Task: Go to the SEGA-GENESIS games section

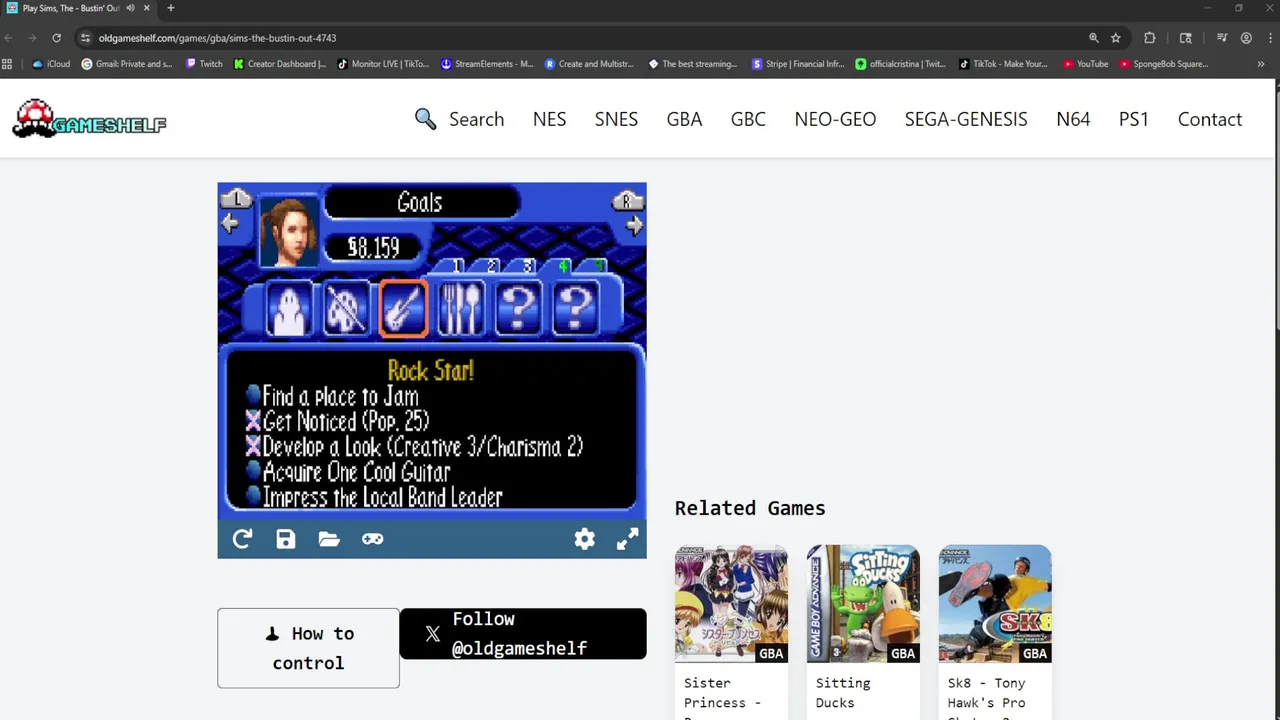Action: [966, 119]
